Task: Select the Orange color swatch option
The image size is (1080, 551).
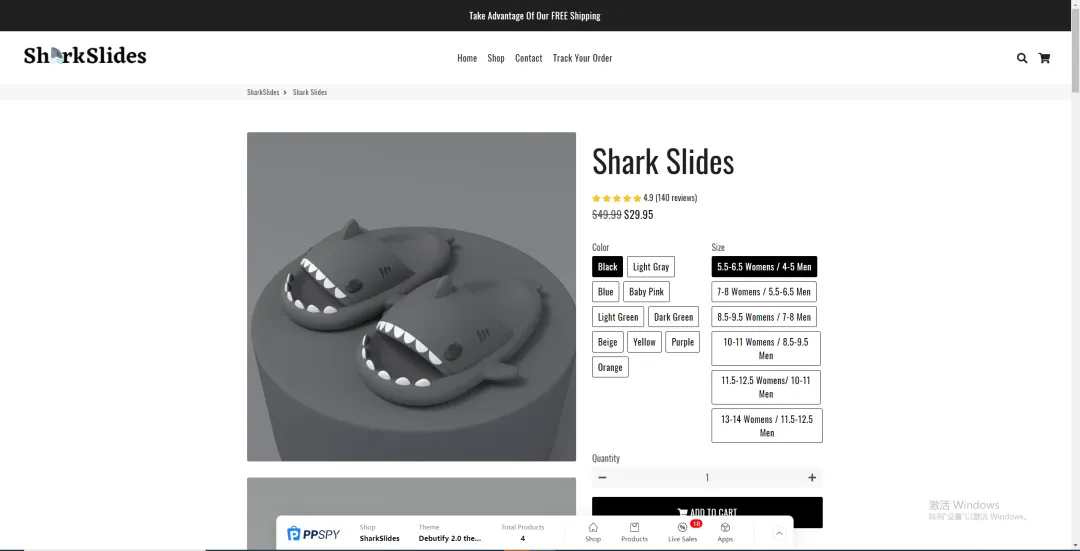Action: point(610,367)
